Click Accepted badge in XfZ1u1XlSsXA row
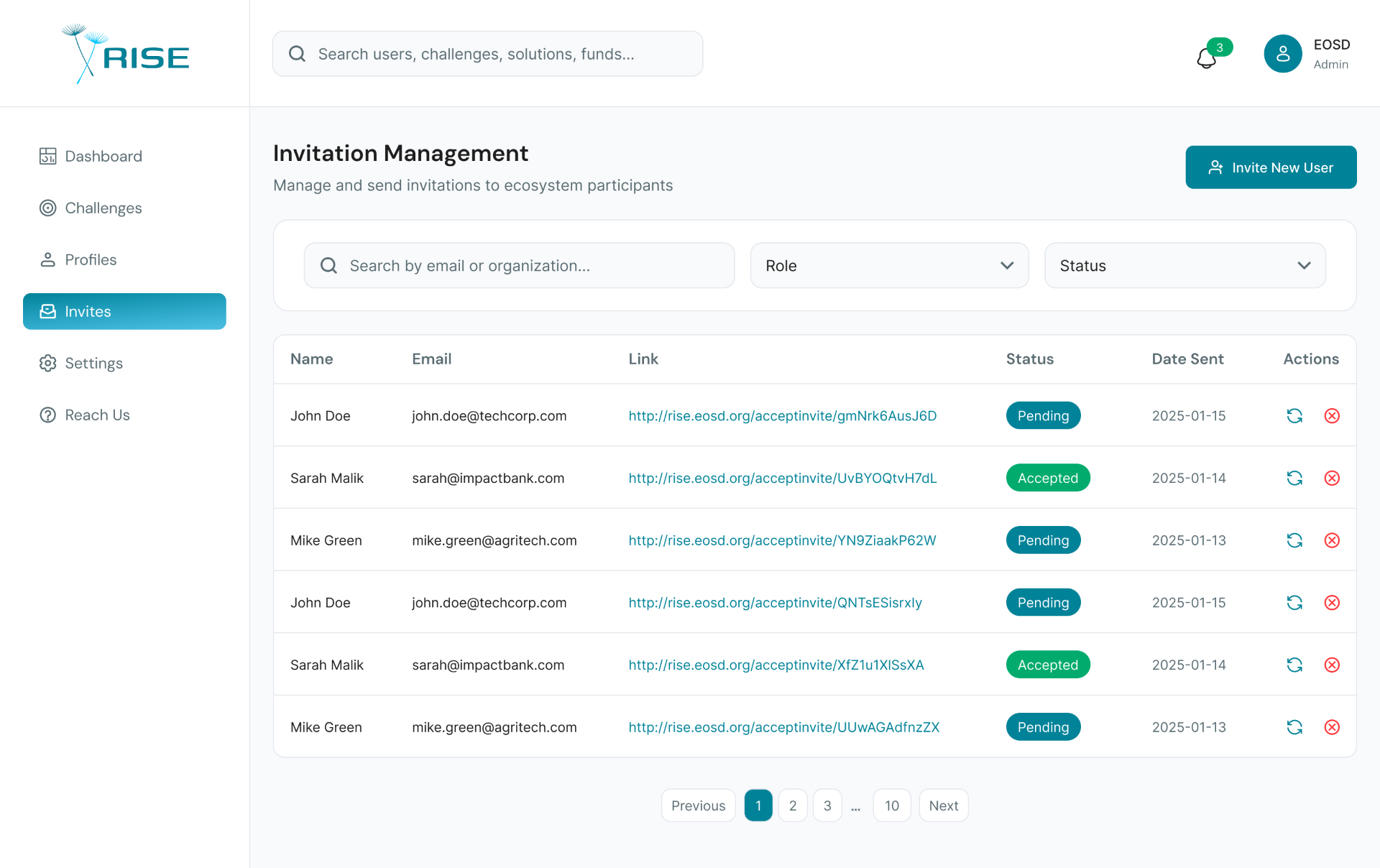 [x=1048, y=665]
